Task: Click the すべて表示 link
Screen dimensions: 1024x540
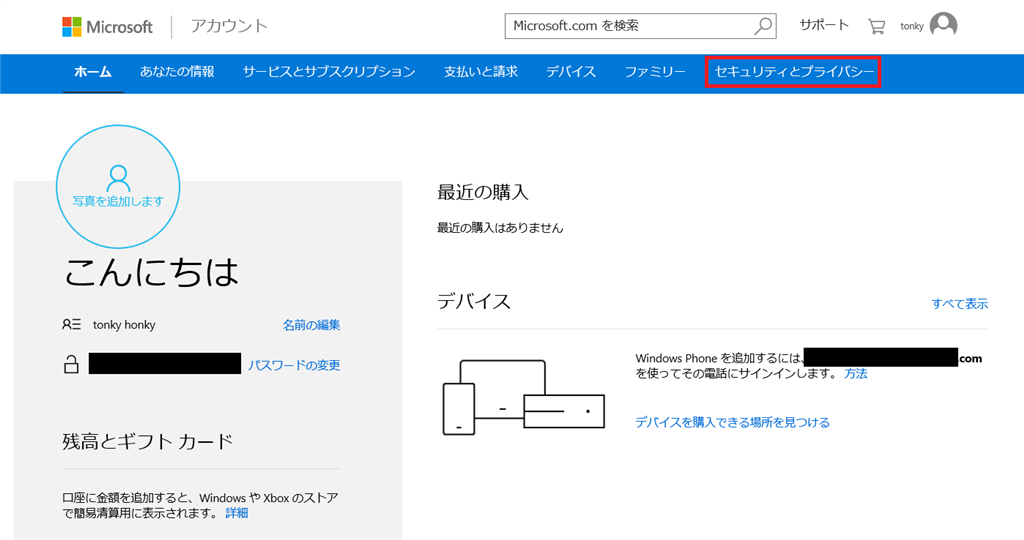Action: click(959, 304)
